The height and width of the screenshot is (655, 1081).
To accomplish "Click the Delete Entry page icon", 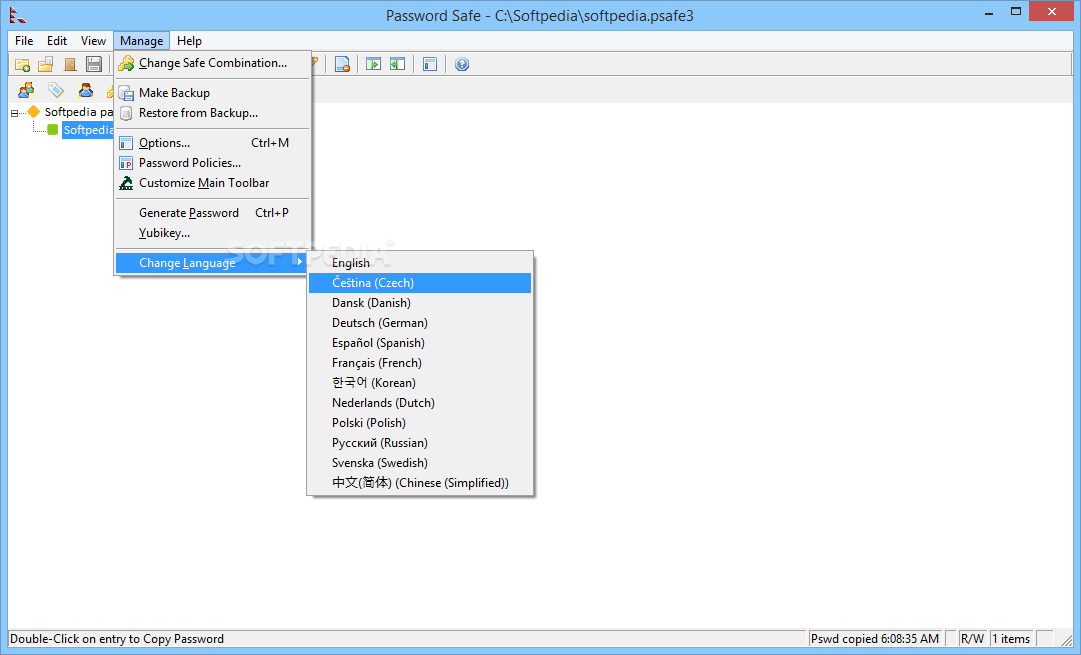I will pos(342,64).
